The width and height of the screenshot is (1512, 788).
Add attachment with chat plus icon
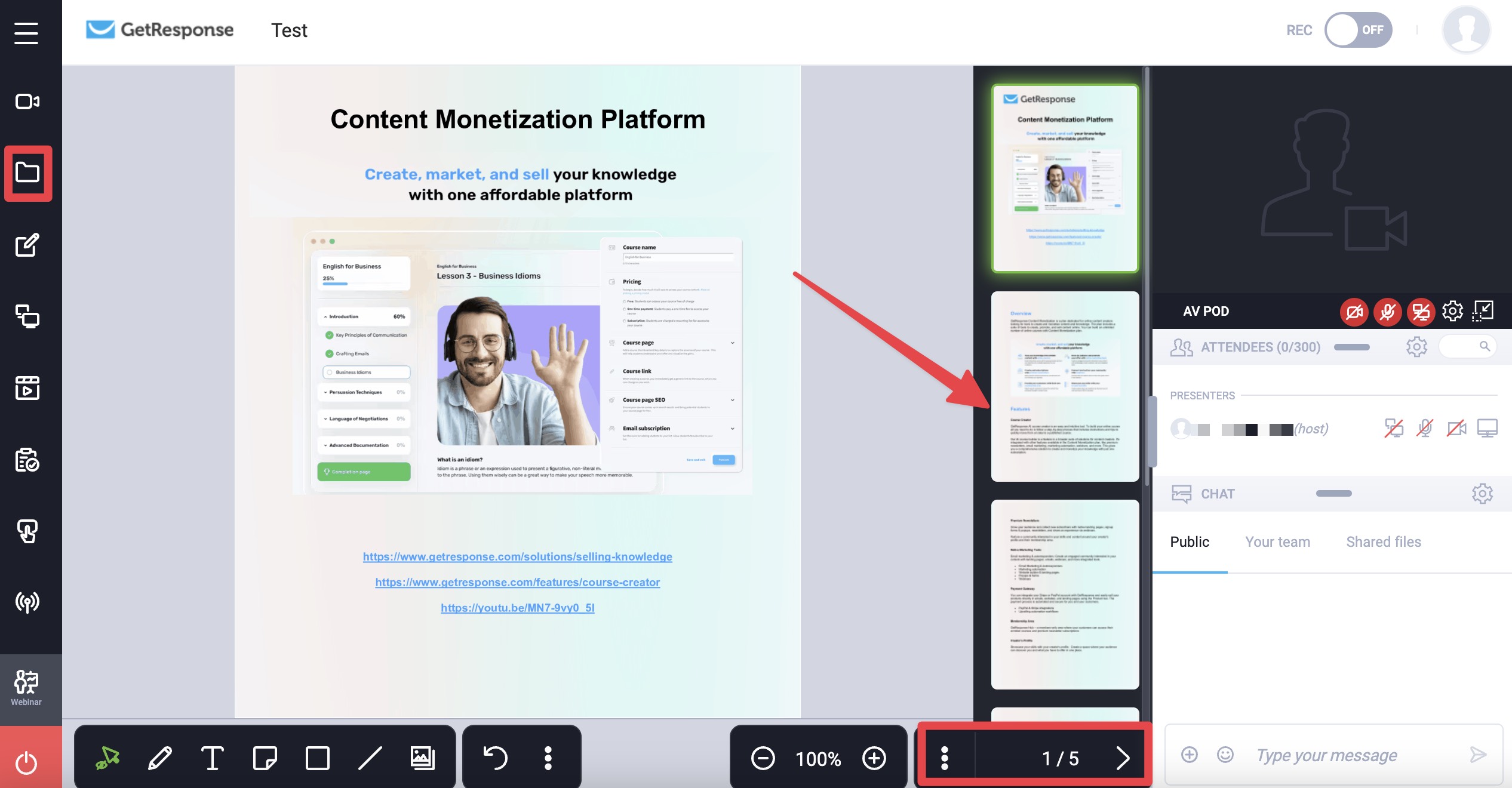(x=1190, y=755)
